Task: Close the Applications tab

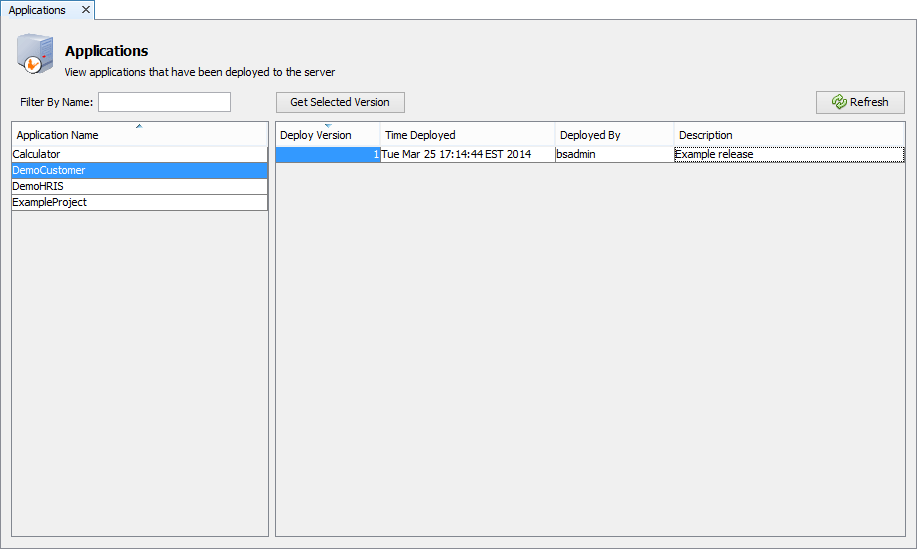Action: [86, 10]
